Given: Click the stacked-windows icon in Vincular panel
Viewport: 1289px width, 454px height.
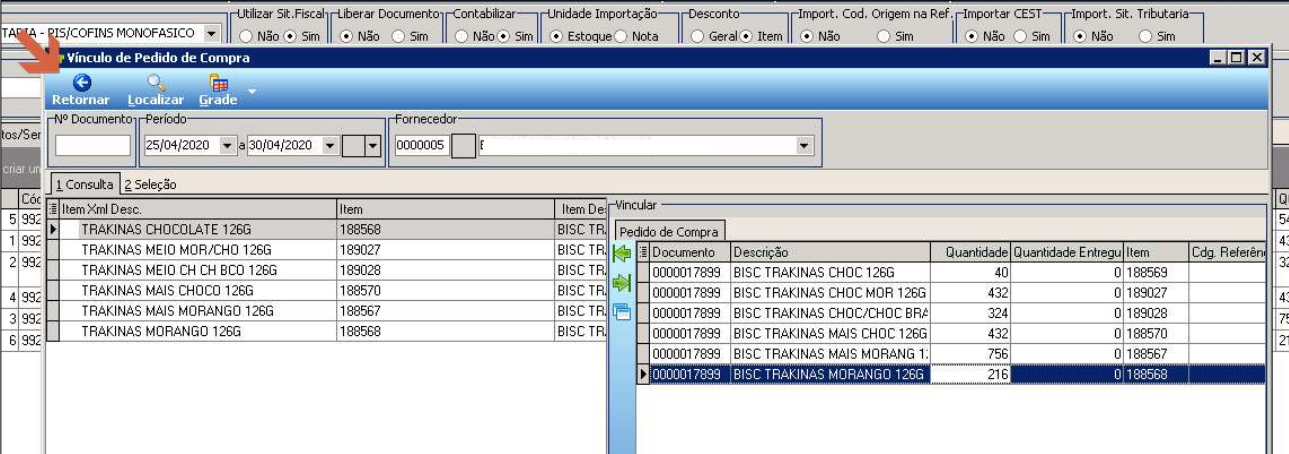Looking at the screenshot, I should pyautogui.click(x=622, y=312).
